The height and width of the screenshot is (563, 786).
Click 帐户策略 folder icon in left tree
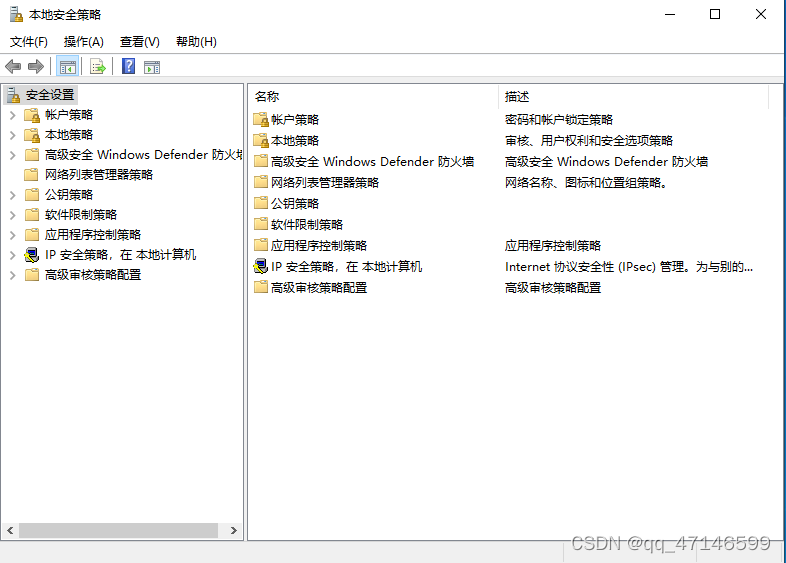[x=32, y=115]
